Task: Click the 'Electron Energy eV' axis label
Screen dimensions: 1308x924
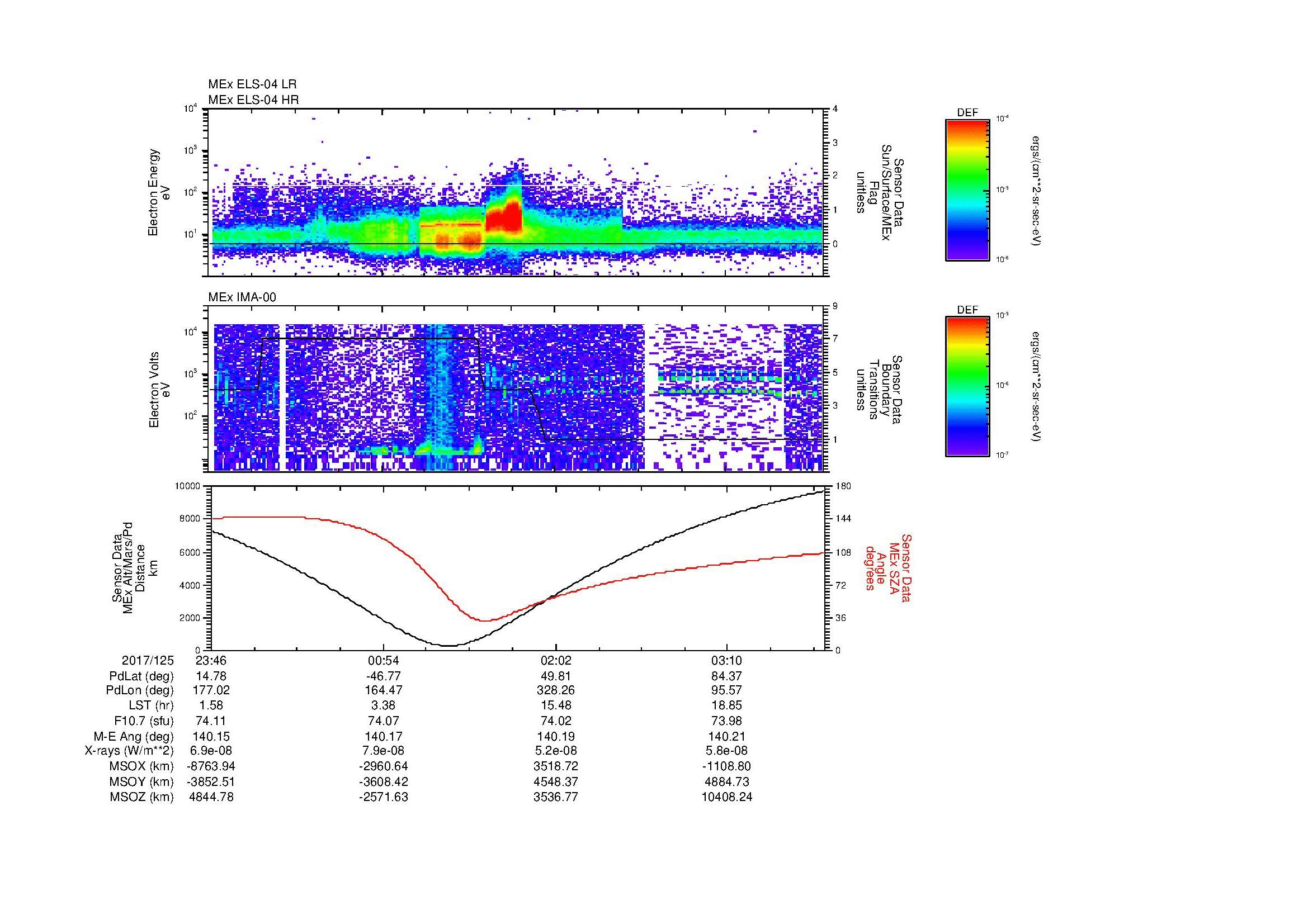Action: click(x=159, y=192)
